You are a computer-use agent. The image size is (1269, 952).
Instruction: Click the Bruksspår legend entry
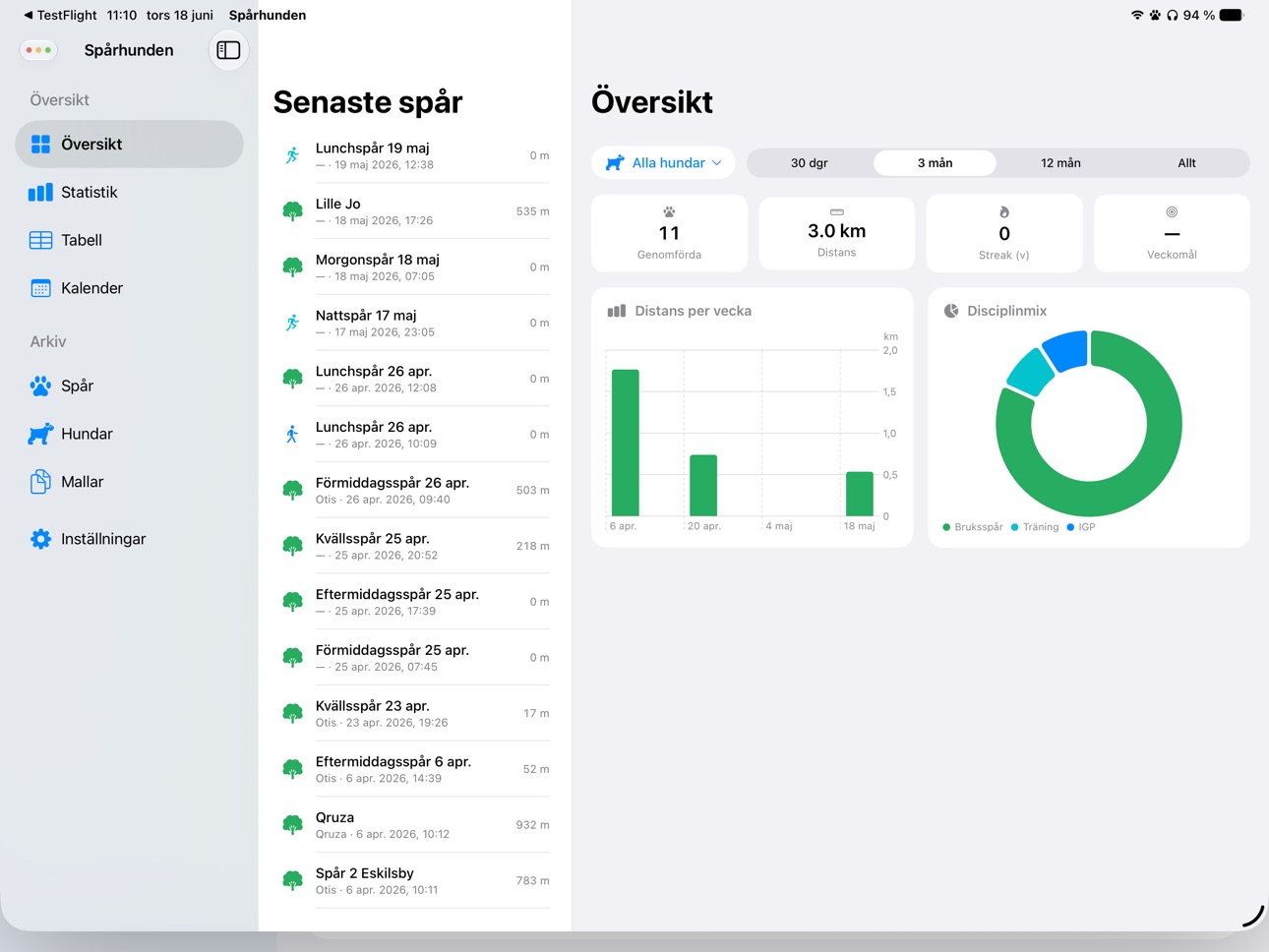point(973,527)
